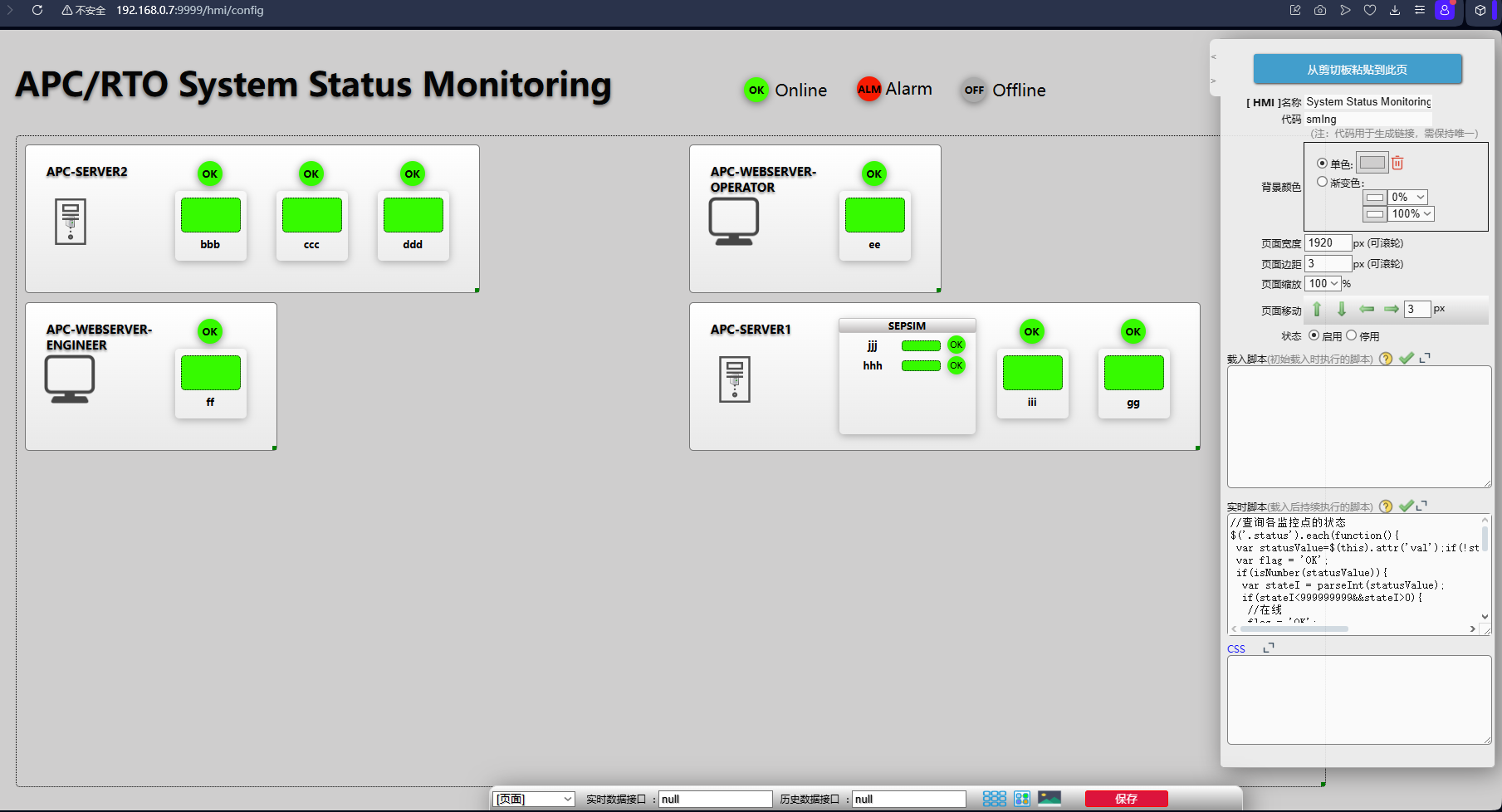Image resolution: width=1502 pixels, height=812 pixels.
Task: Move page left with the left arrow
Action: tap(1367, 309)
